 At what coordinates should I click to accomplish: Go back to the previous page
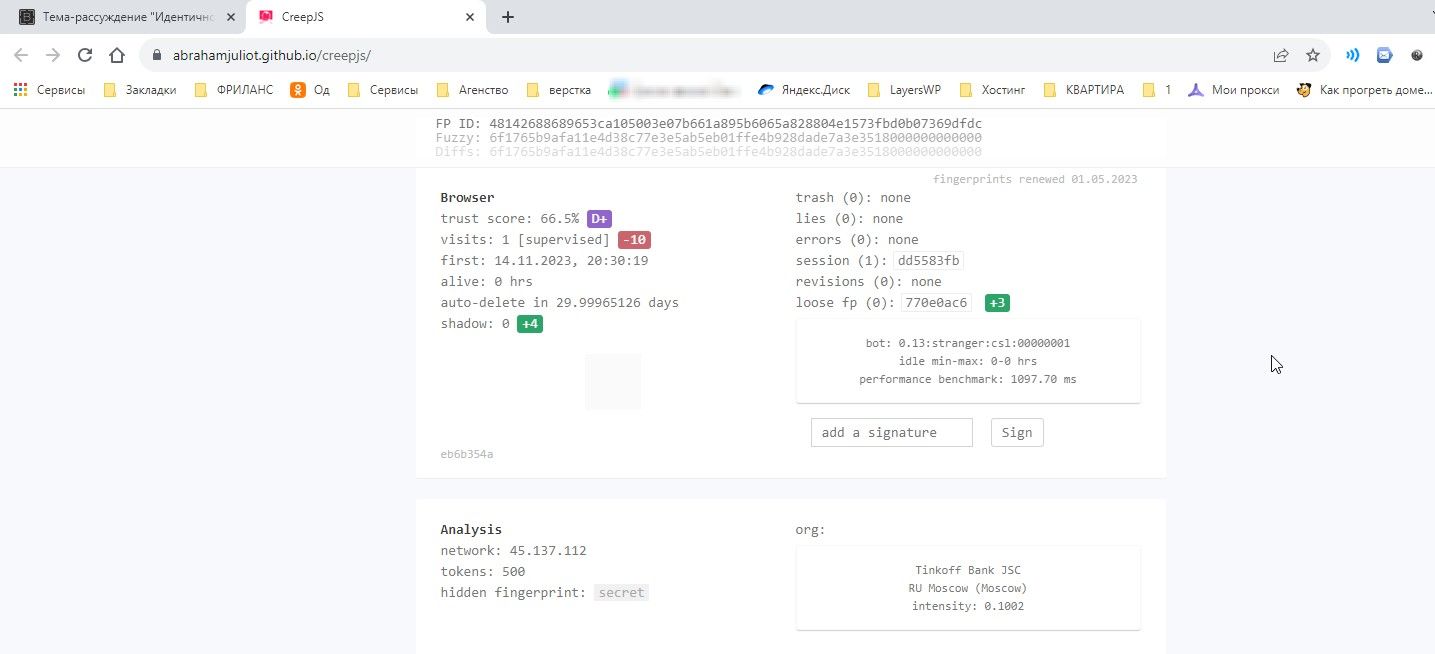[x=21, y=56]
